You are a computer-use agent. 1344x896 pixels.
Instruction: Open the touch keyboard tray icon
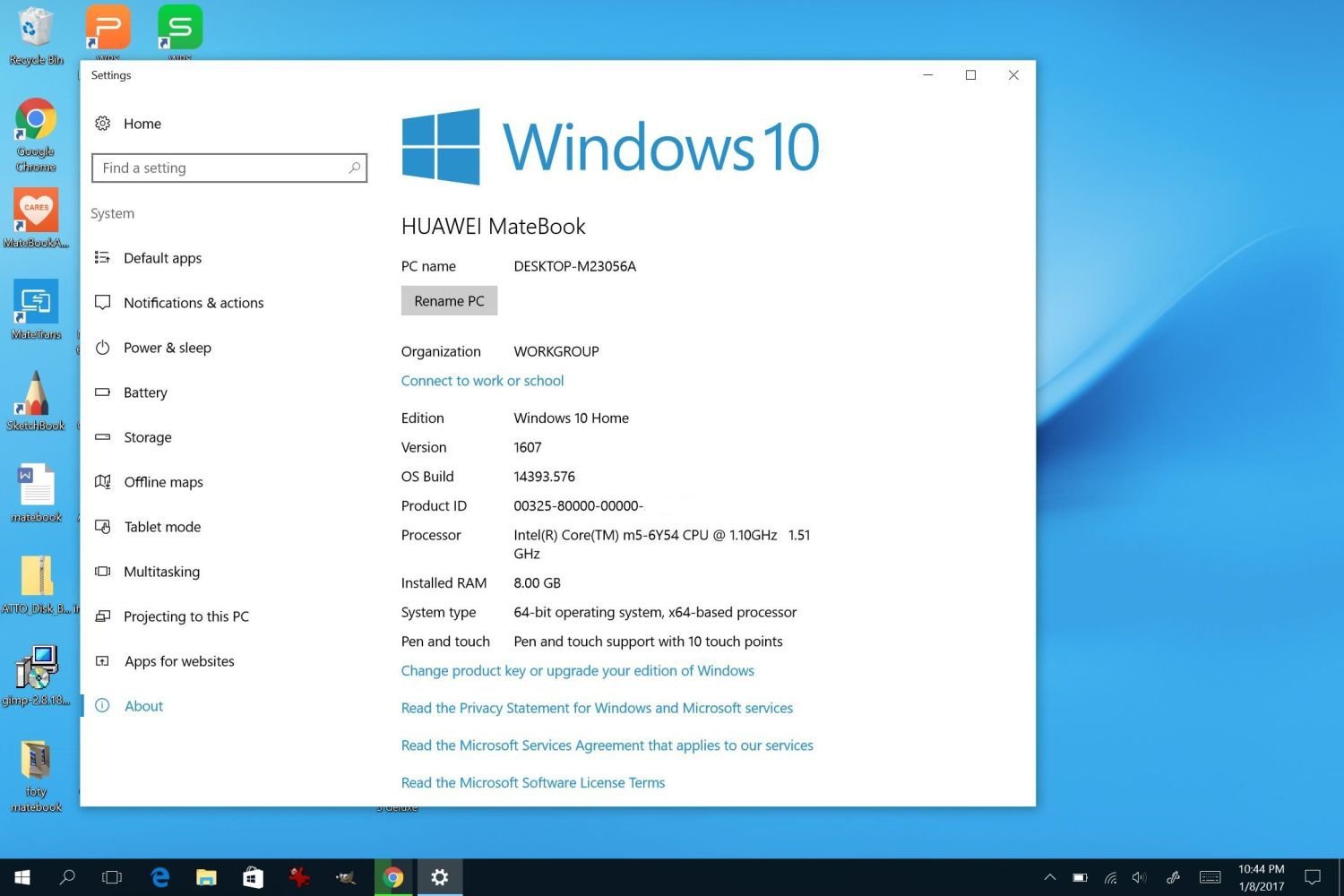(x=1210, y=877)
